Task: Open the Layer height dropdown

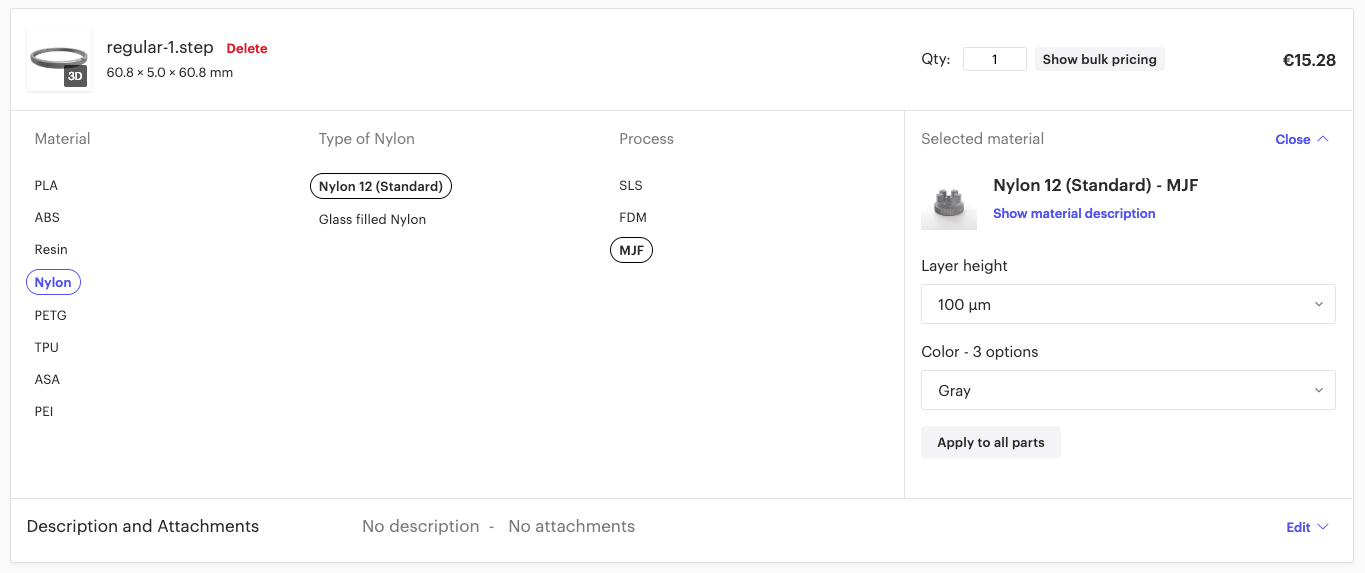Action: point(1127,304)
